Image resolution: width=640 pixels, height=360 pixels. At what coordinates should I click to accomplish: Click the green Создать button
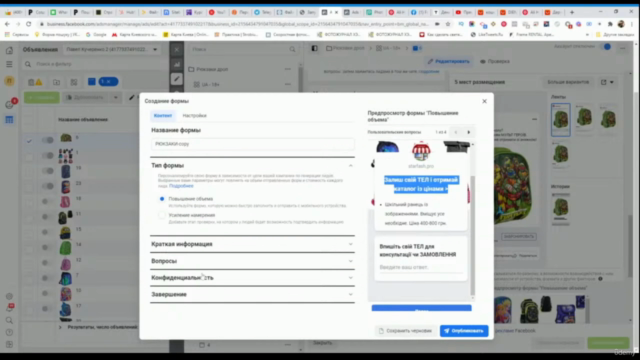tap(42, 98)
